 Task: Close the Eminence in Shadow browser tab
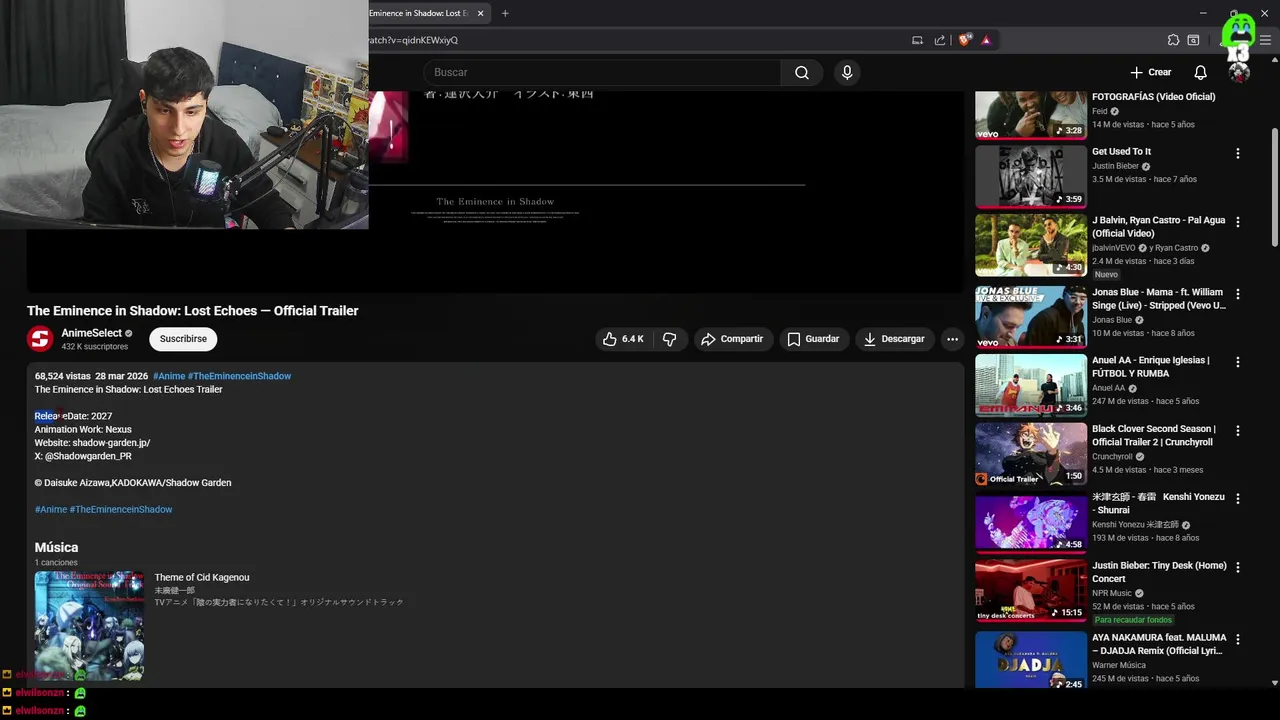[x=481, y=13]
